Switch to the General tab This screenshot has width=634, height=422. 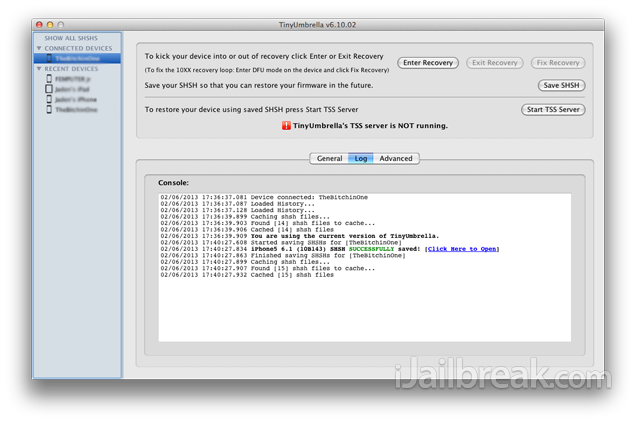tap(329, 158)
